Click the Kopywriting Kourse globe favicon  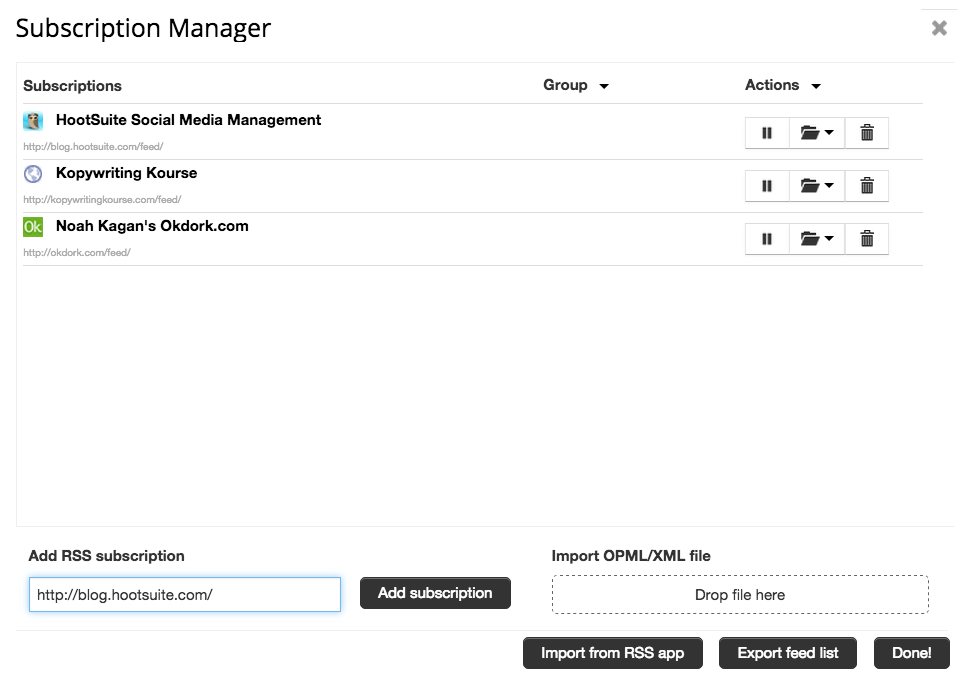33,174
